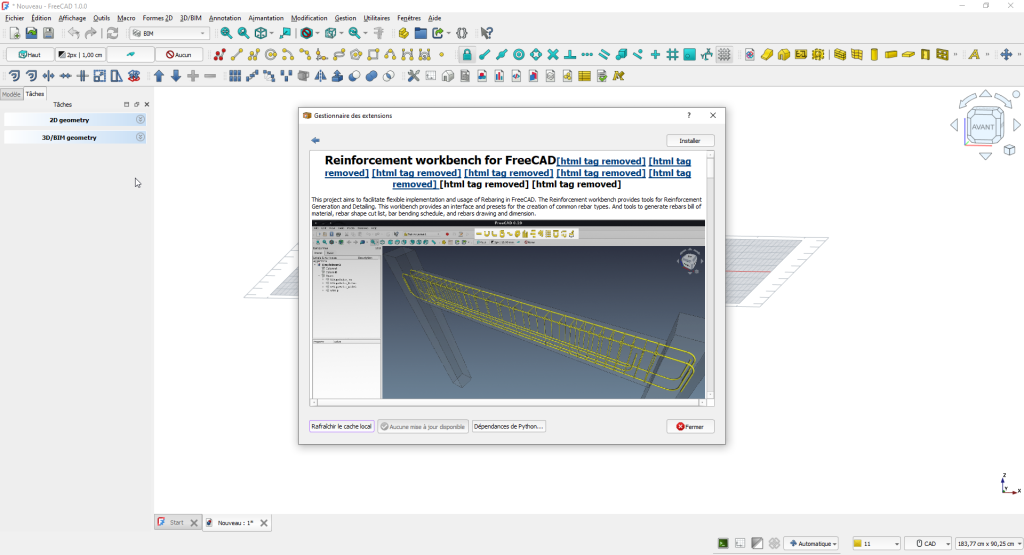Open the Automatique snap dropdown in status bar
Screen dimensions: 1024x555
812,543
